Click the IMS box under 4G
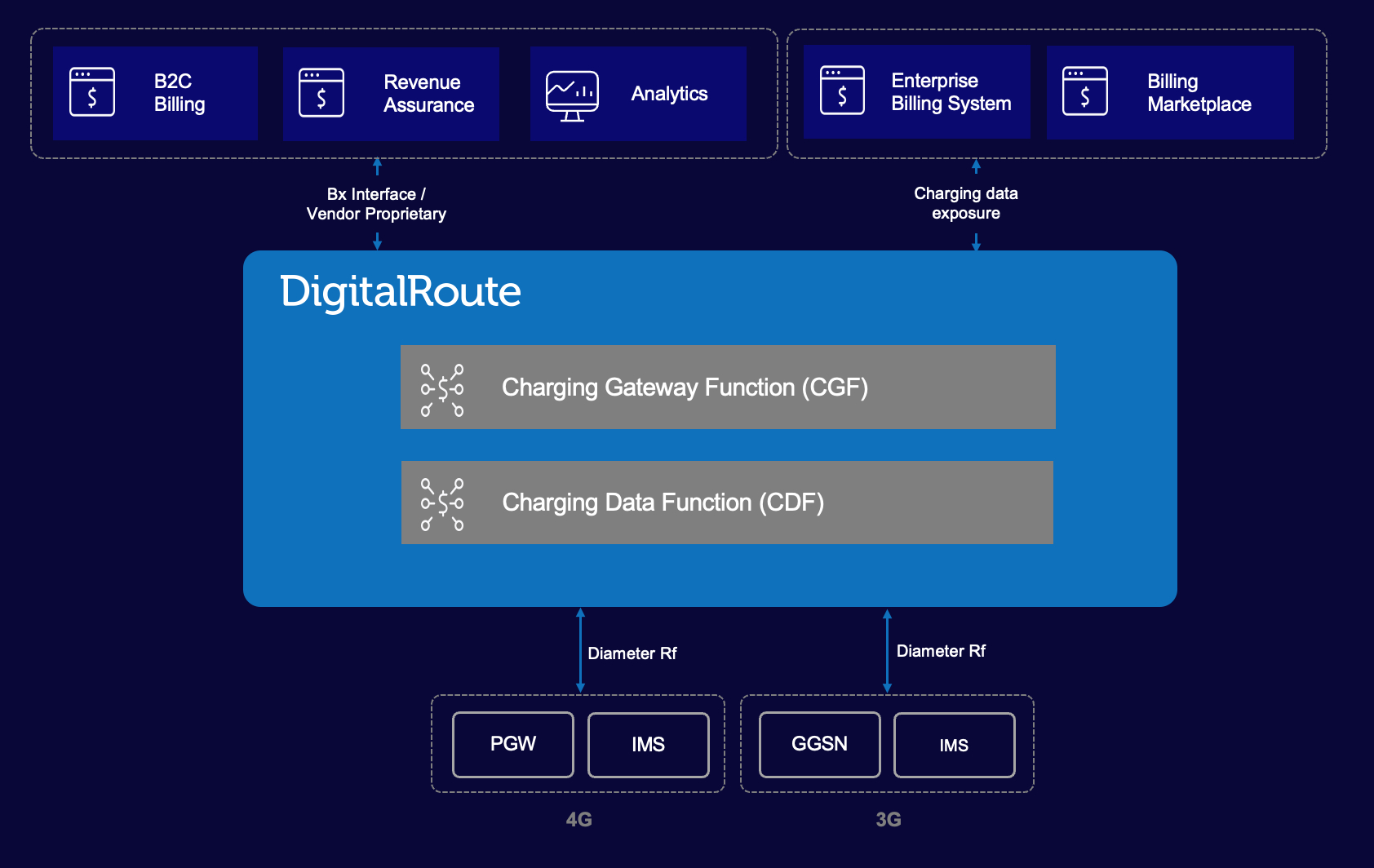Image resolution: width=1374 pixels, height=868 pixels. (648, 745)
